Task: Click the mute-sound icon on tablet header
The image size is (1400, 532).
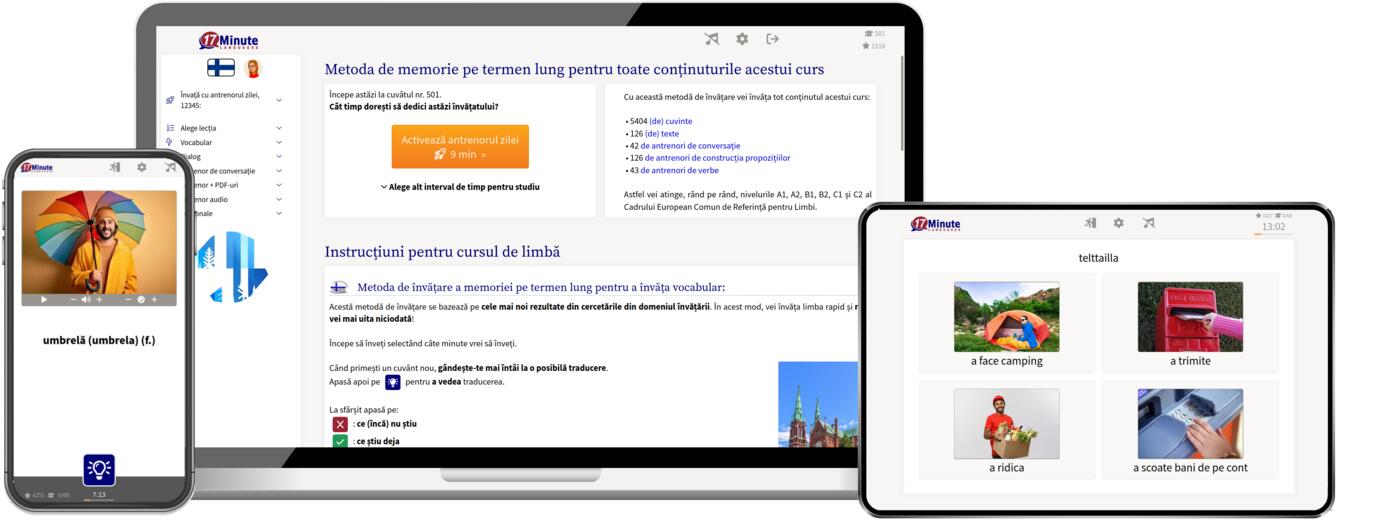Action: (1148, 223)
